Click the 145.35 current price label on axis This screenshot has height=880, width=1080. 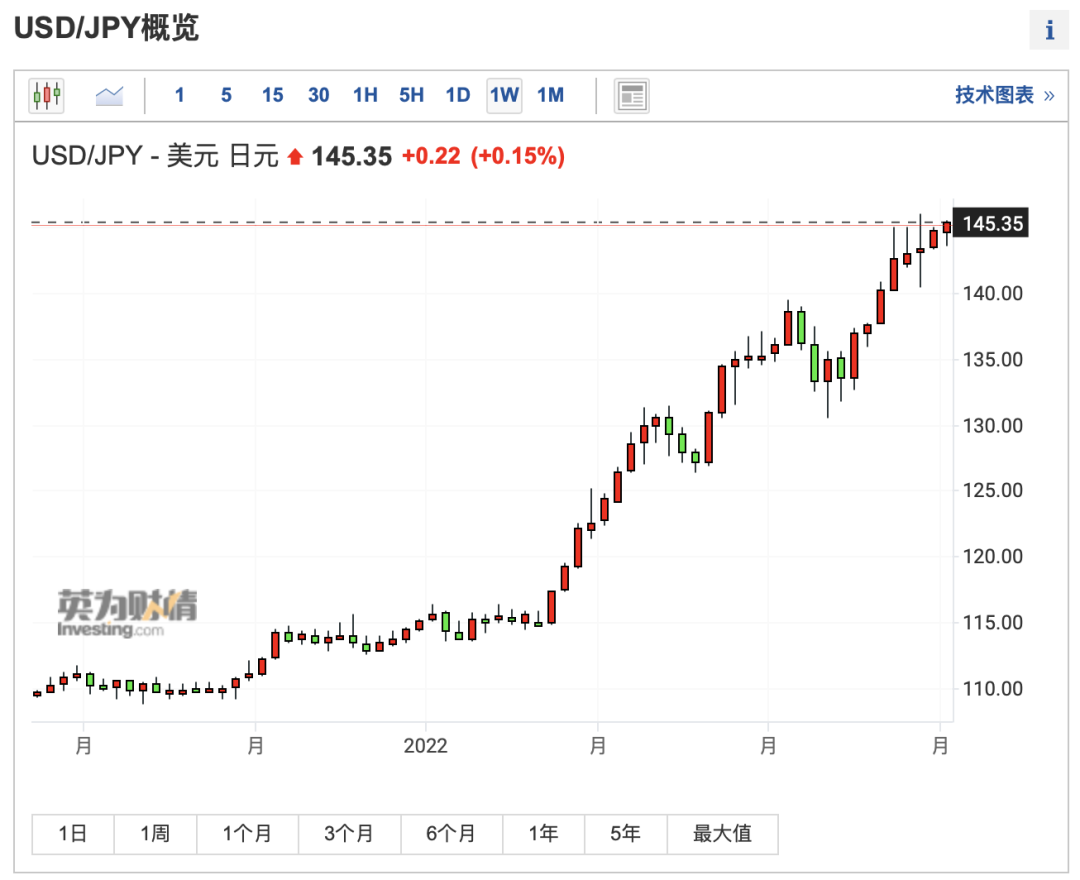point(990,223)
